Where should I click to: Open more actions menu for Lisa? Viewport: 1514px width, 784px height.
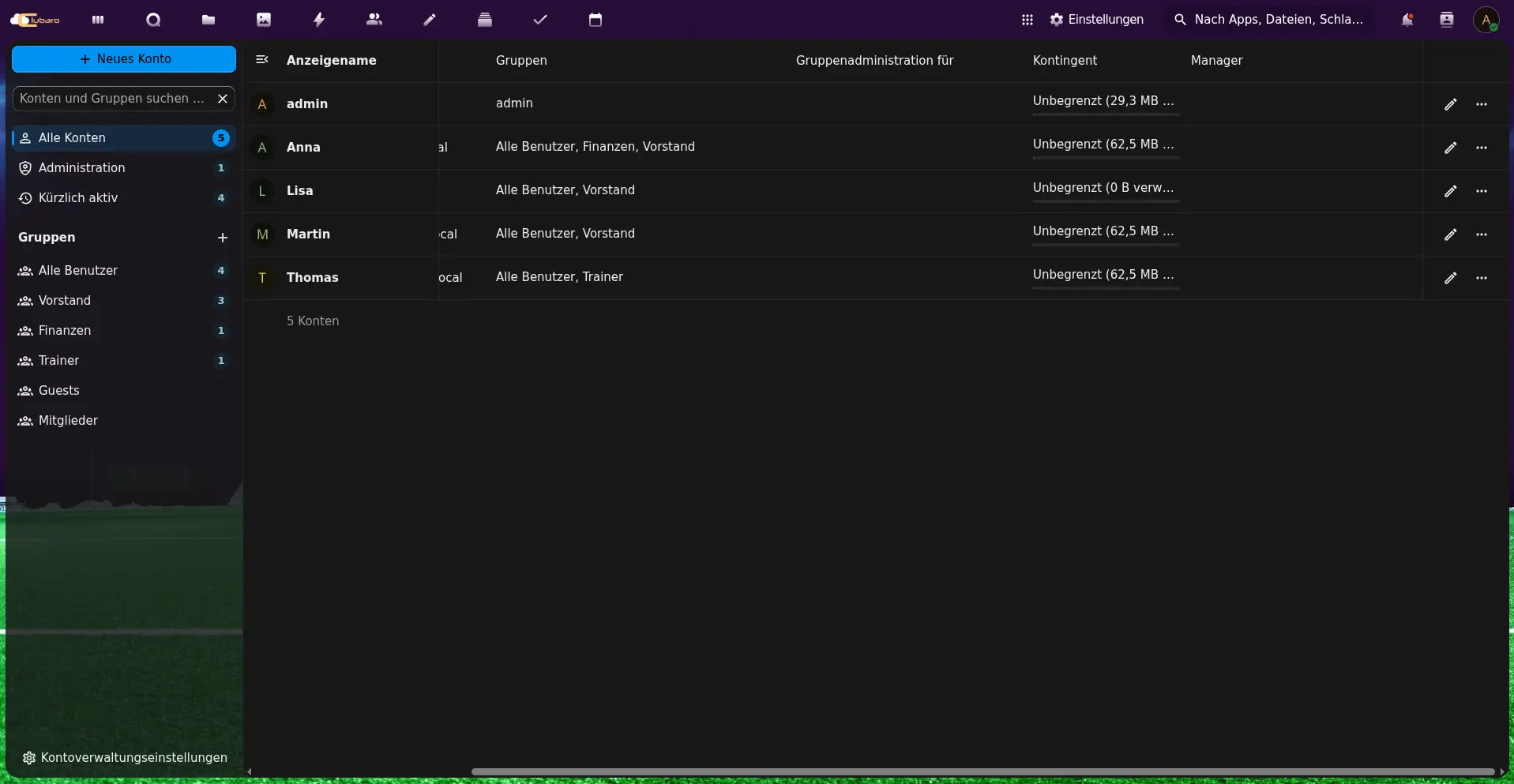(x=1482, y=191)
